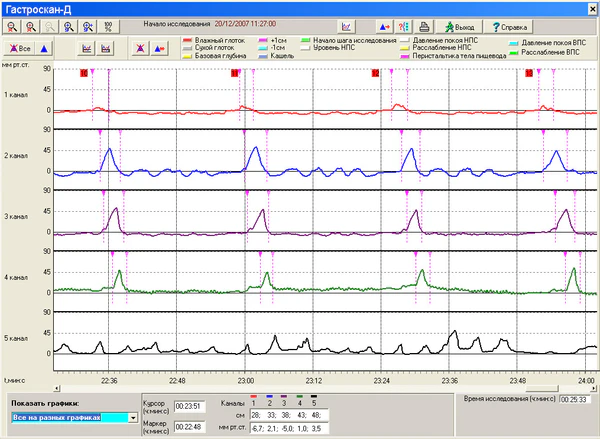Viewport: 600px width, 439px height.
Task: Click the crossed-out marker delete icon
Action: tap(139, 47)
